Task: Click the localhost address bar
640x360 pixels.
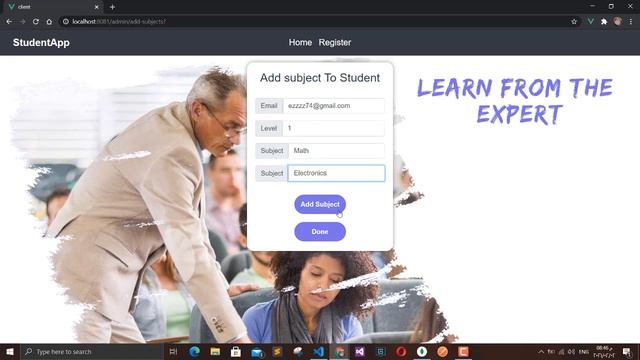Action: tap(318, 22)
